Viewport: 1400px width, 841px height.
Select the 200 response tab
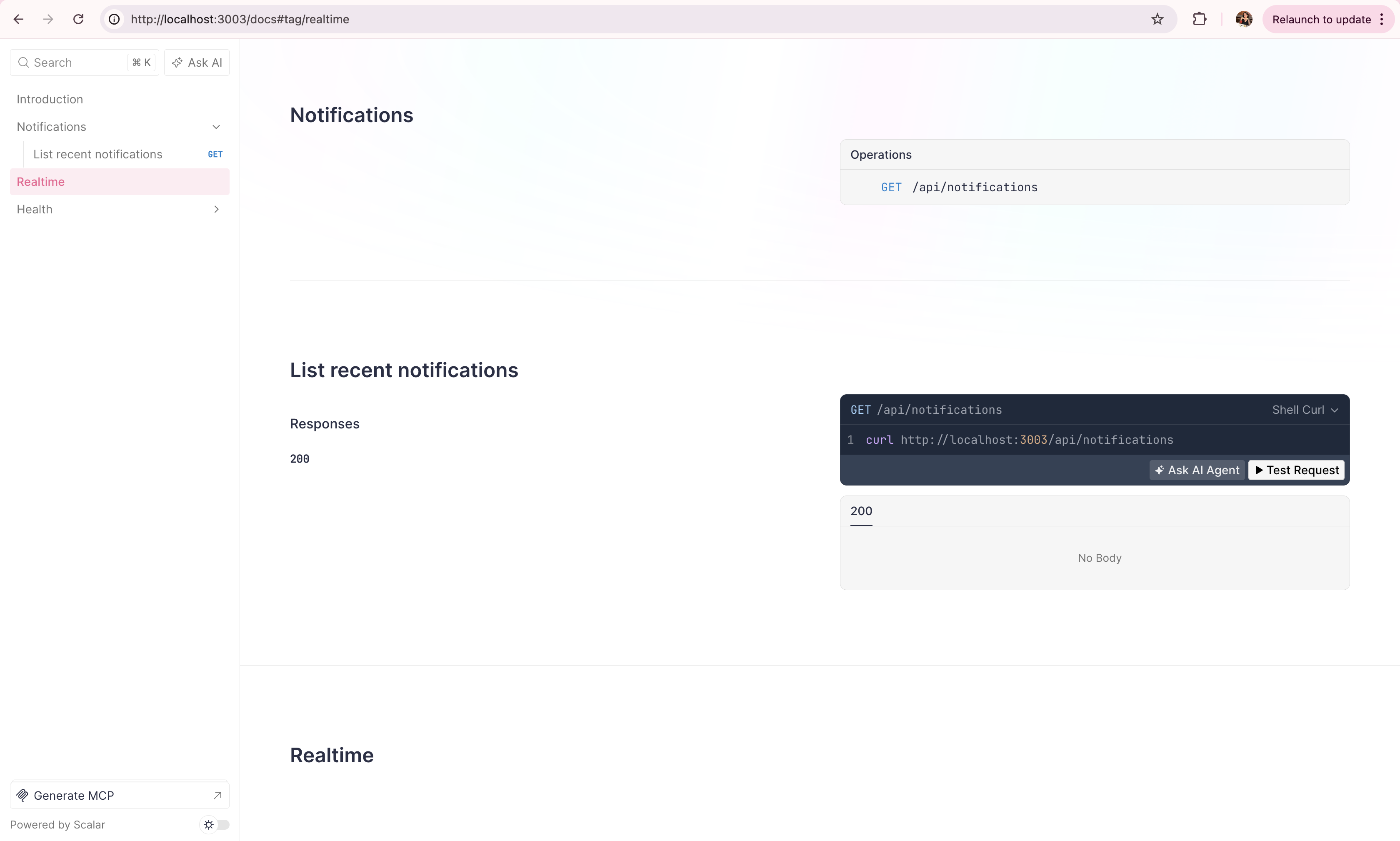point(860,511)
